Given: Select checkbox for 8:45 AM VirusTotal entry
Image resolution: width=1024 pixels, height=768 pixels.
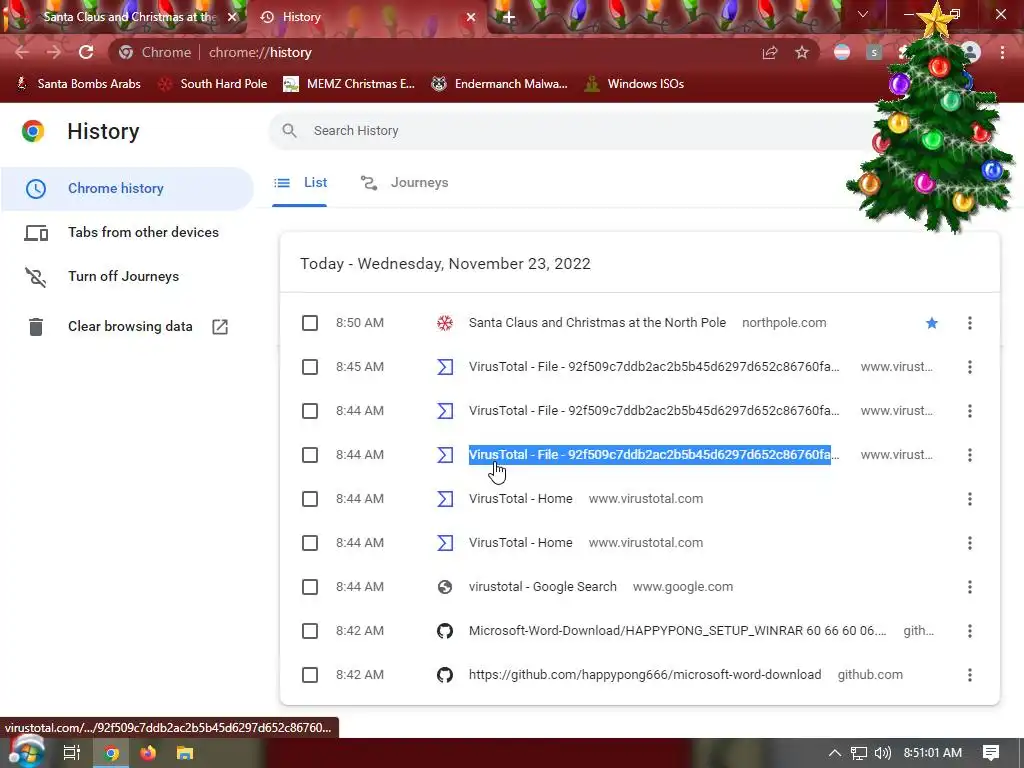Looking at the screenshot, I should click(310, 367).
